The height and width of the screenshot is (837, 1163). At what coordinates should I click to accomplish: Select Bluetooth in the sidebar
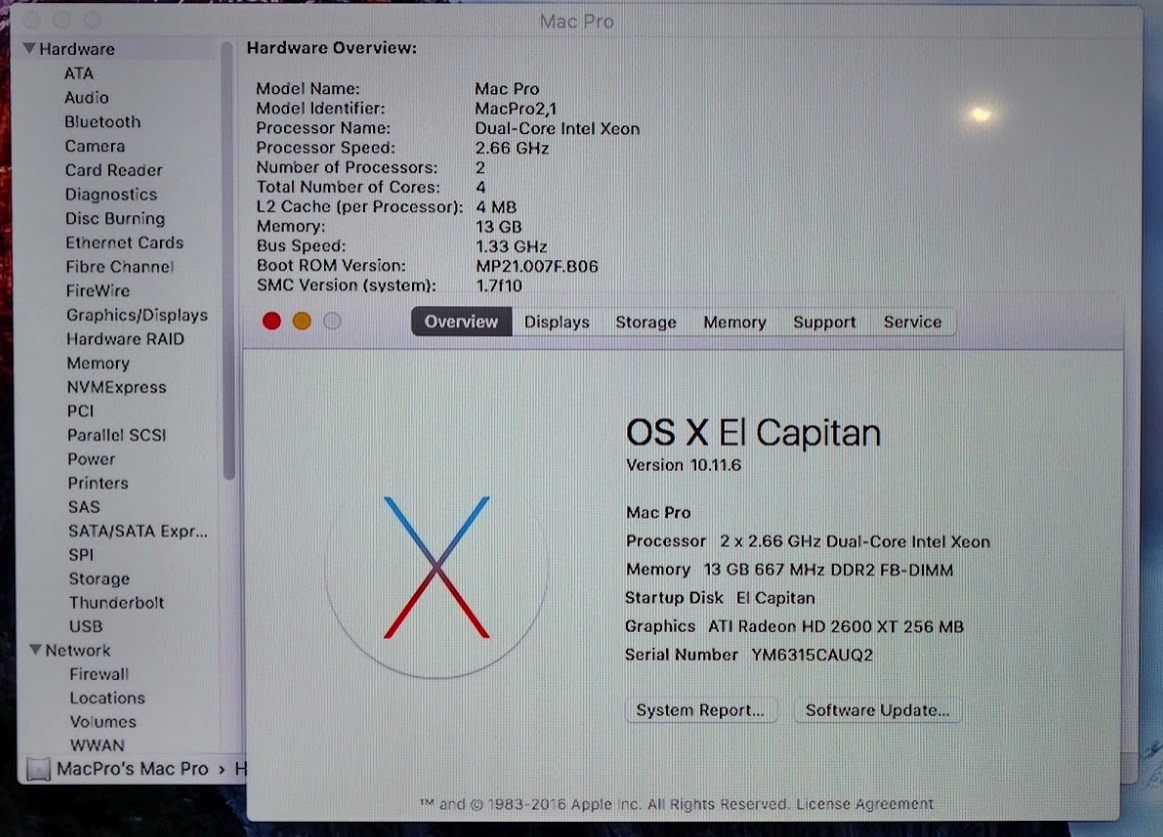(x=102, y=122)
